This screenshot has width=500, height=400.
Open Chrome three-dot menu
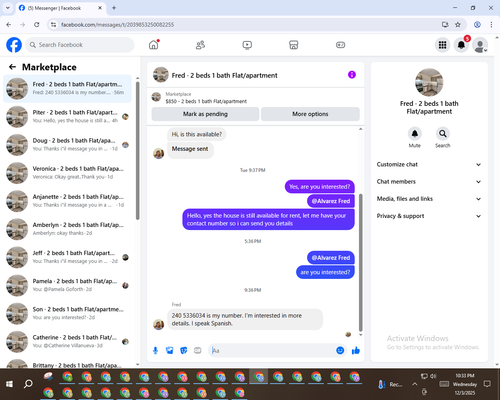491,25
